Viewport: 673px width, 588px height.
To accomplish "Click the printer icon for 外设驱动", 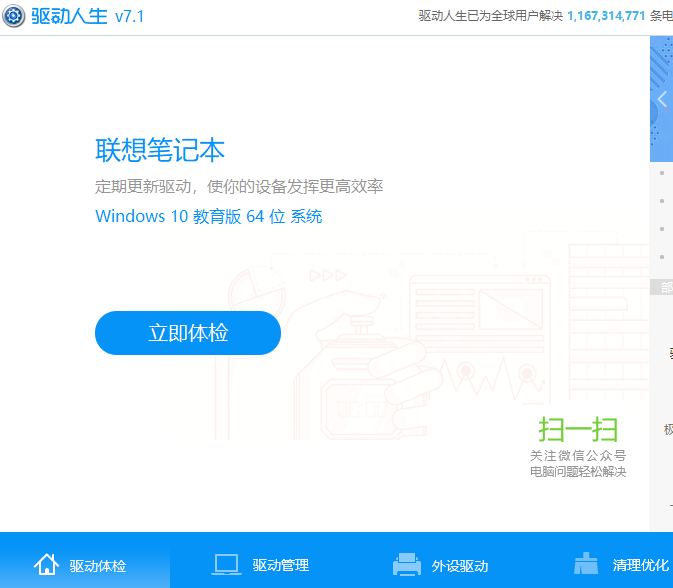I will [407, 565].
